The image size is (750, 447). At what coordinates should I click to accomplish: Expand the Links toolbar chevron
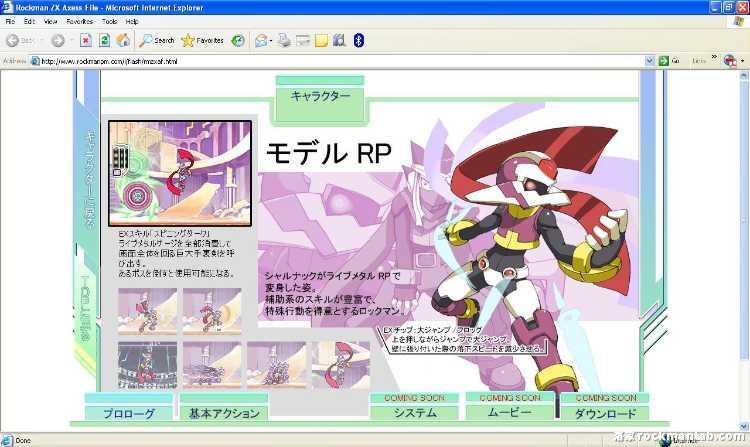pos(714,57)
